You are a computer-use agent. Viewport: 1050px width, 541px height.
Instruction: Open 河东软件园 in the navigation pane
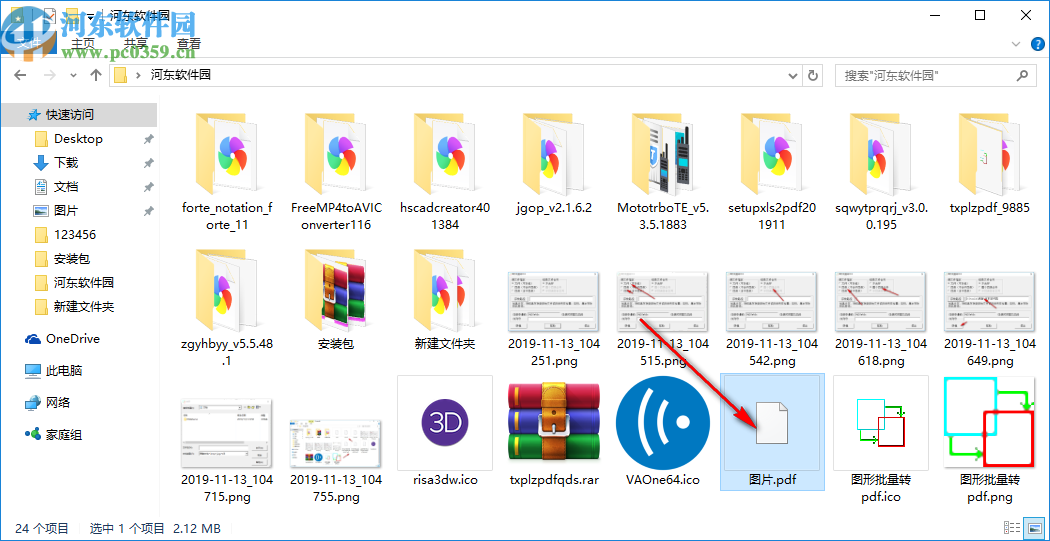[x=84, y=283]
